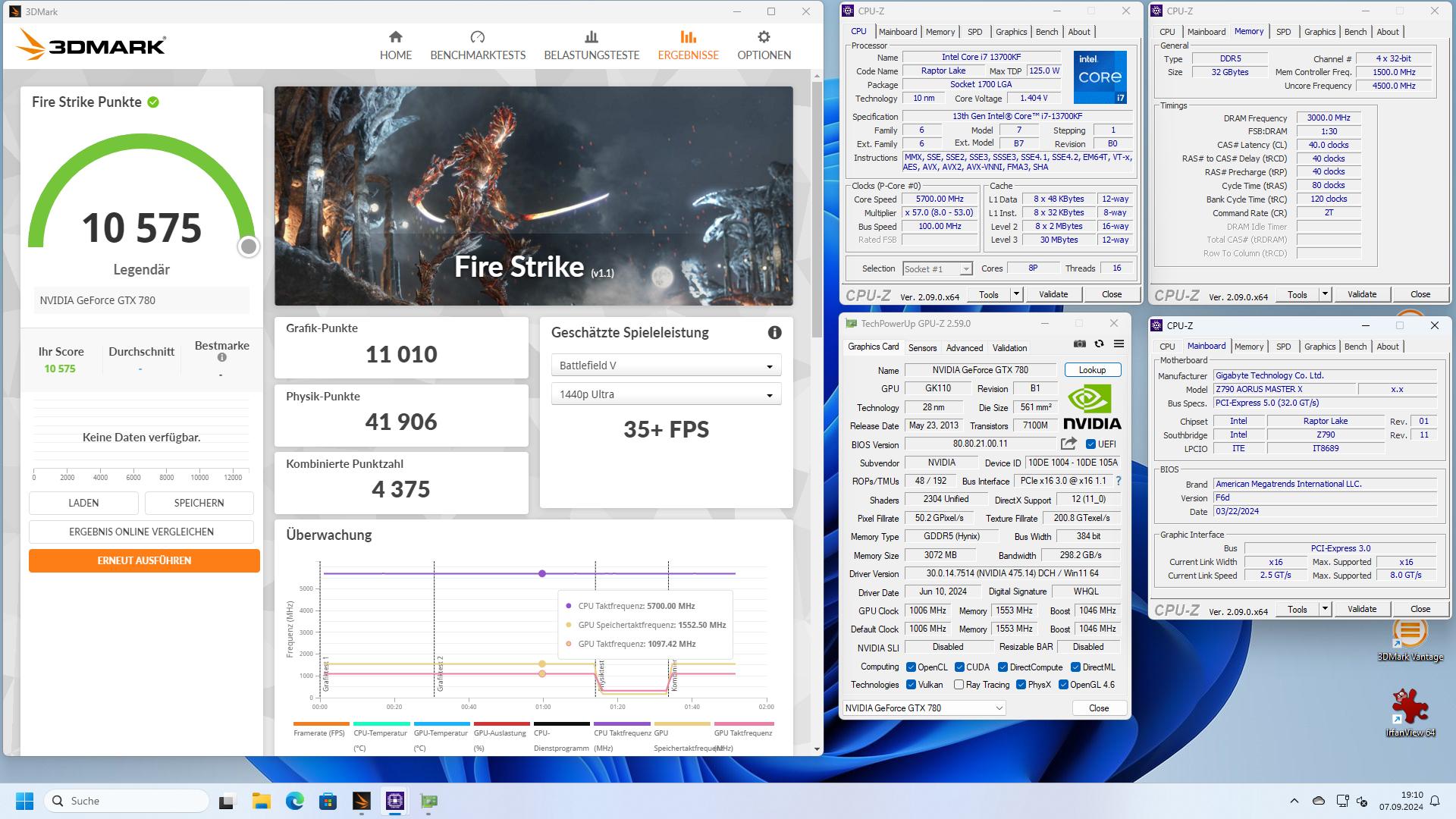Expand the 1440p Ultra preset dropdown
1456x819 pixels.
[666, 394]
